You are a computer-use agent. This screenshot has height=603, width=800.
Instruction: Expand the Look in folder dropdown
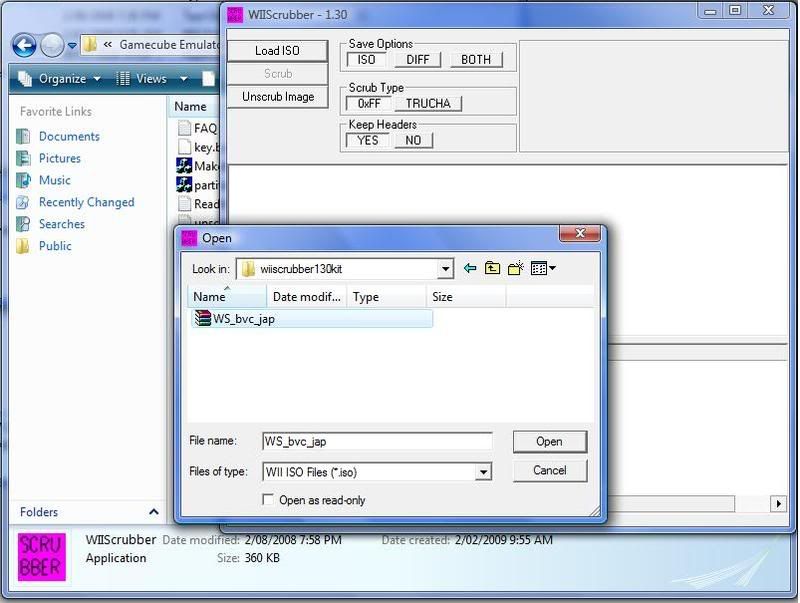click(x=445, y=269)
